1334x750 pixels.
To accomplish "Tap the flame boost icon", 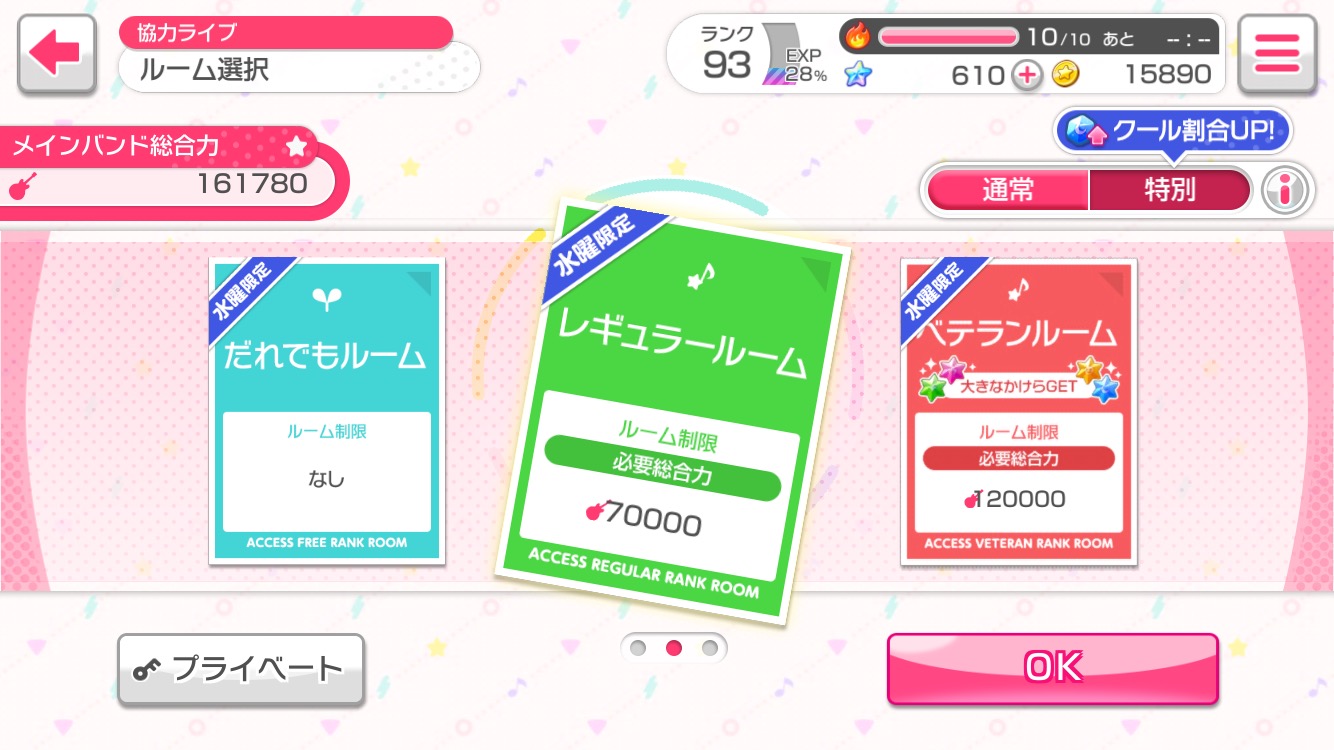I will click(x=858, y=37).
